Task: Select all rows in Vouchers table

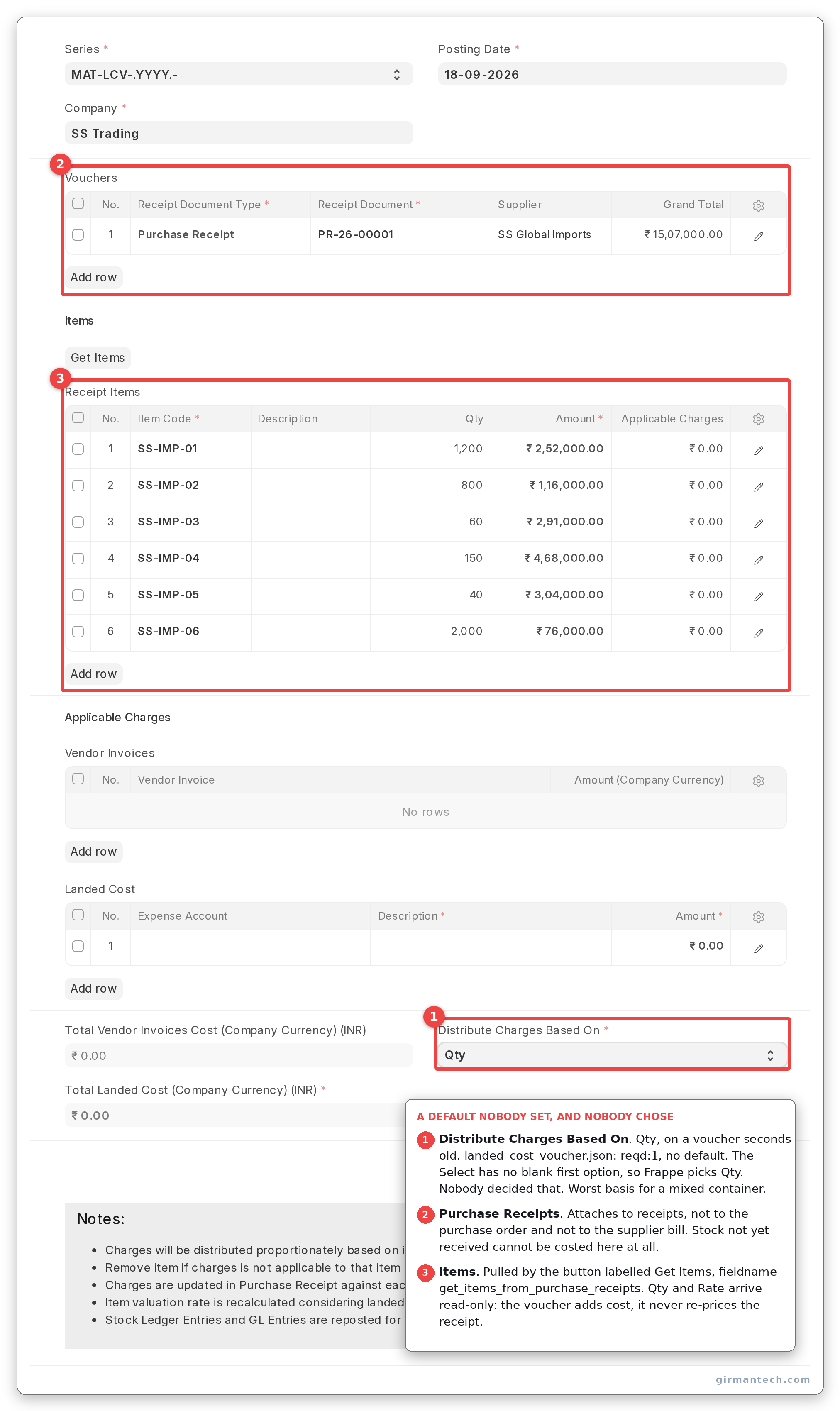Action: 78,203
